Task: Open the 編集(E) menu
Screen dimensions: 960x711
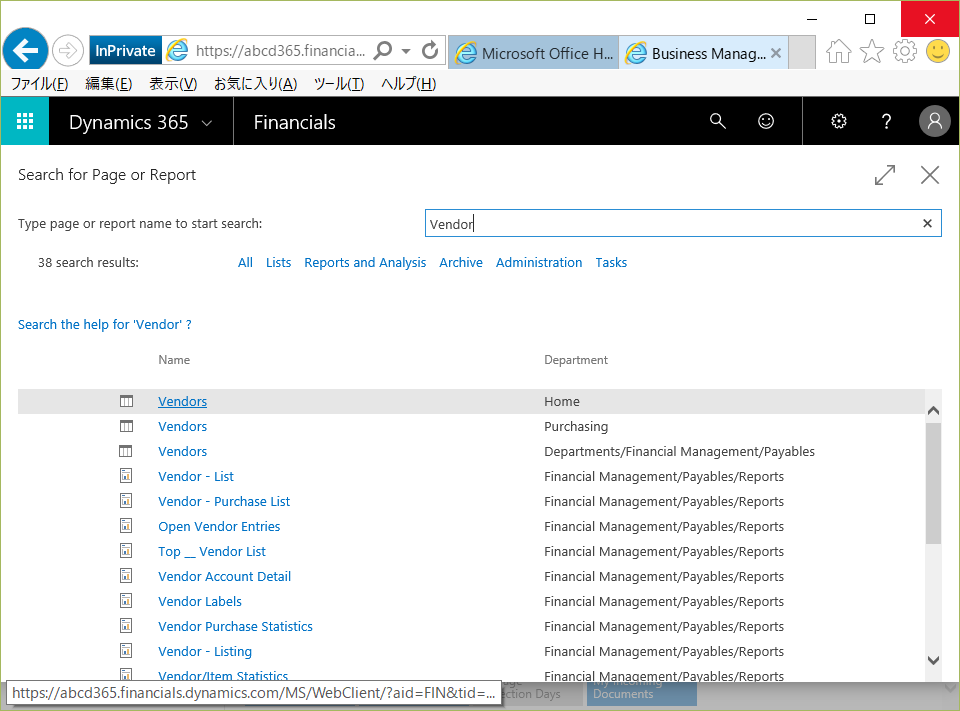Action: point(108,84)
